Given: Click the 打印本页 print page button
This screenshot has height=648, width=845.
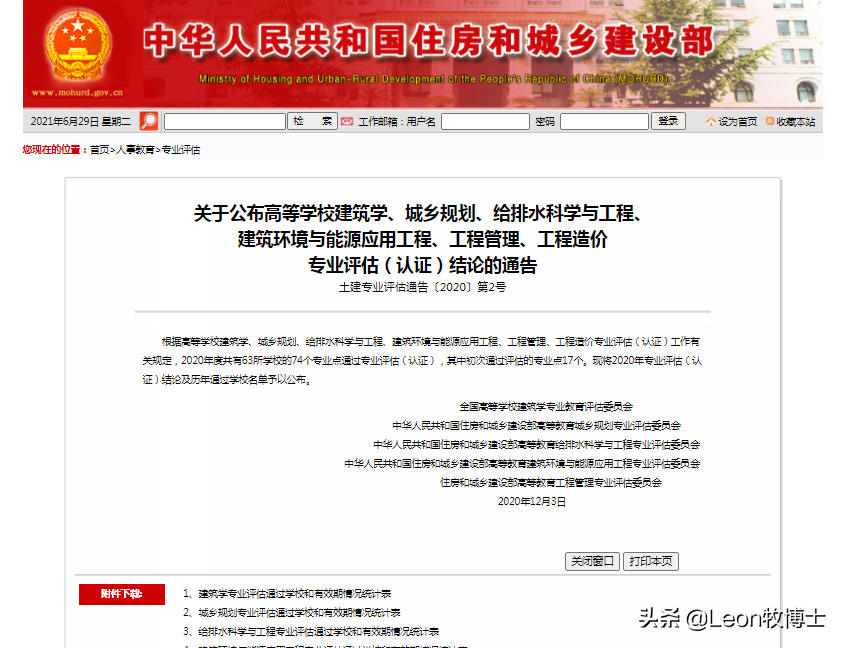Looking at the screenshot, I should [651, 561].
